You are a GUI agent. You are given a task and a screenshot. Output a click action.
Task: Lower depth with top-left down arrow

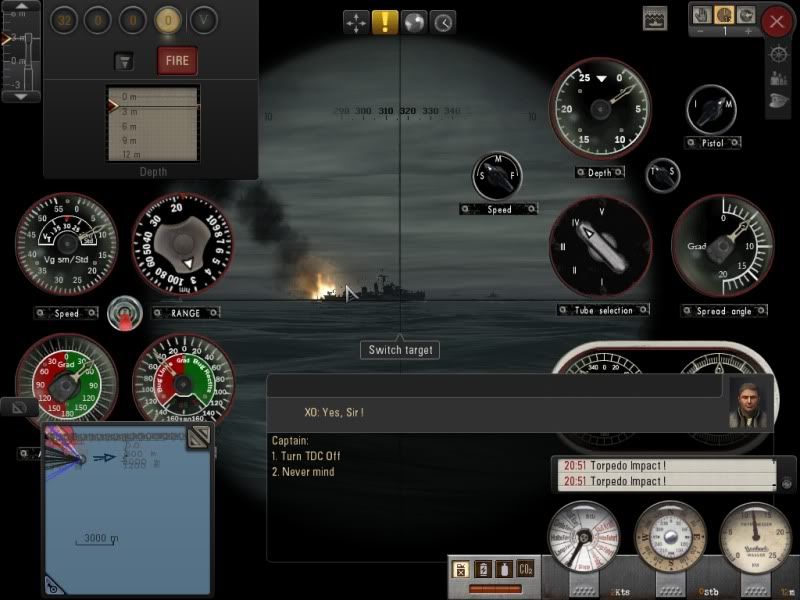click(x=21, y=96)
